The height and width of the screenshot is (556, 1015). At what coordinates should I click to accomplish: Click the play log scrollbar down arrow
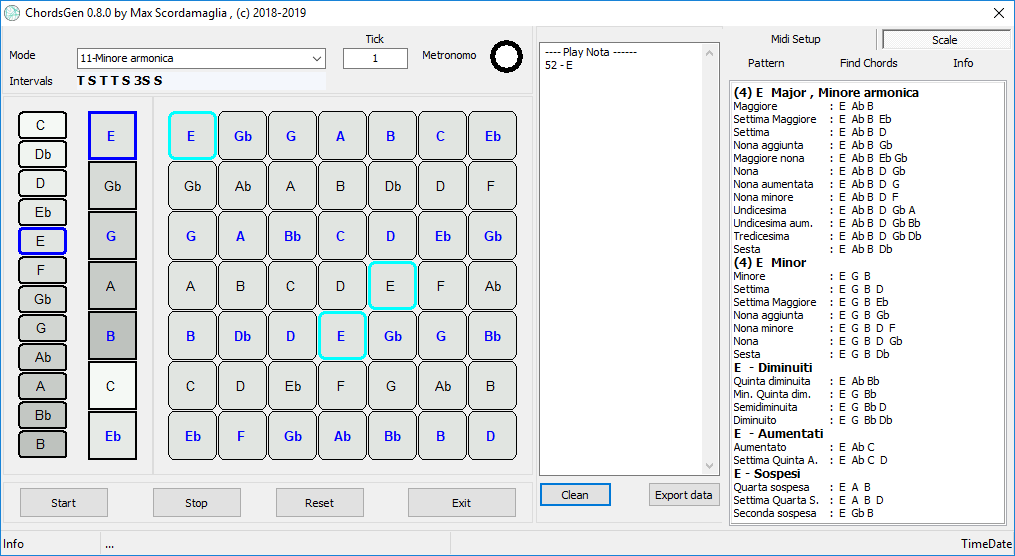pos(709,466)
